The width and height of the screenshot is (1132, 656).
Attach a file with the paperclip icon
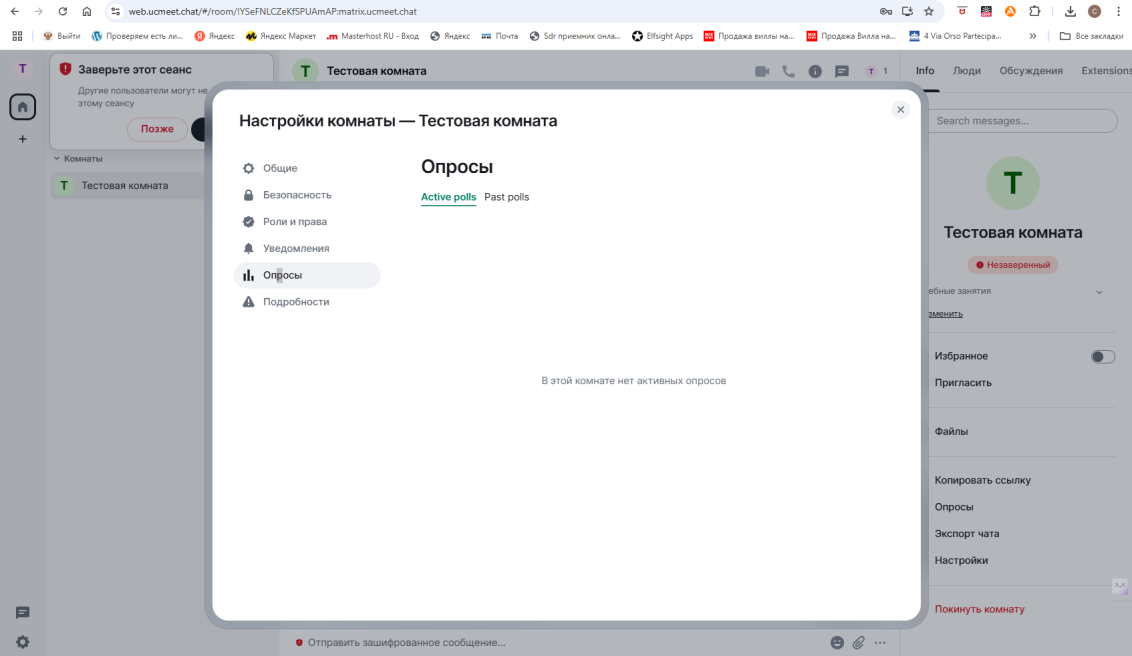point(858,643)
